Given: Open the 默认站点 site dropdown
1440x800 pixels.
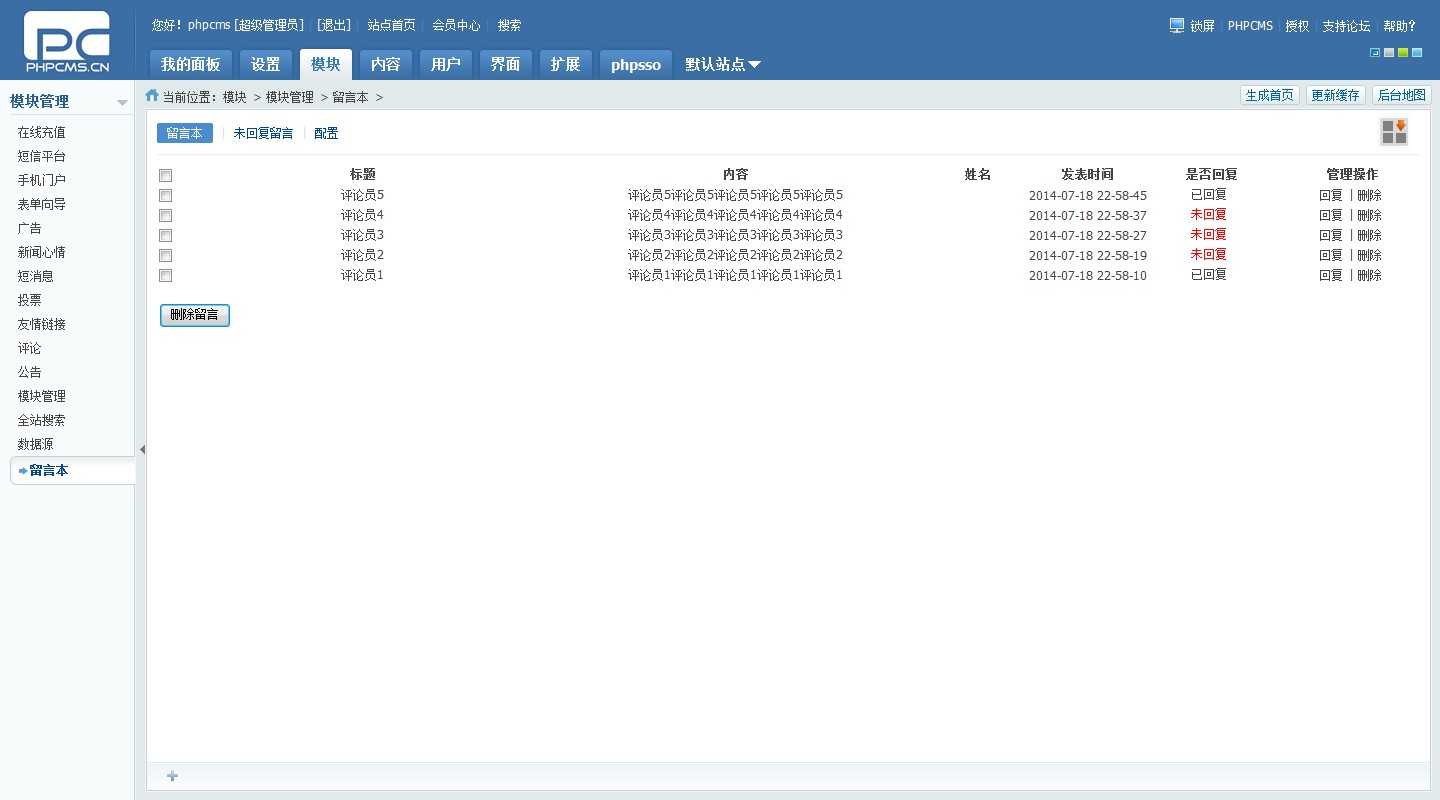Looking at the screenshot, I should click(723, 64).
